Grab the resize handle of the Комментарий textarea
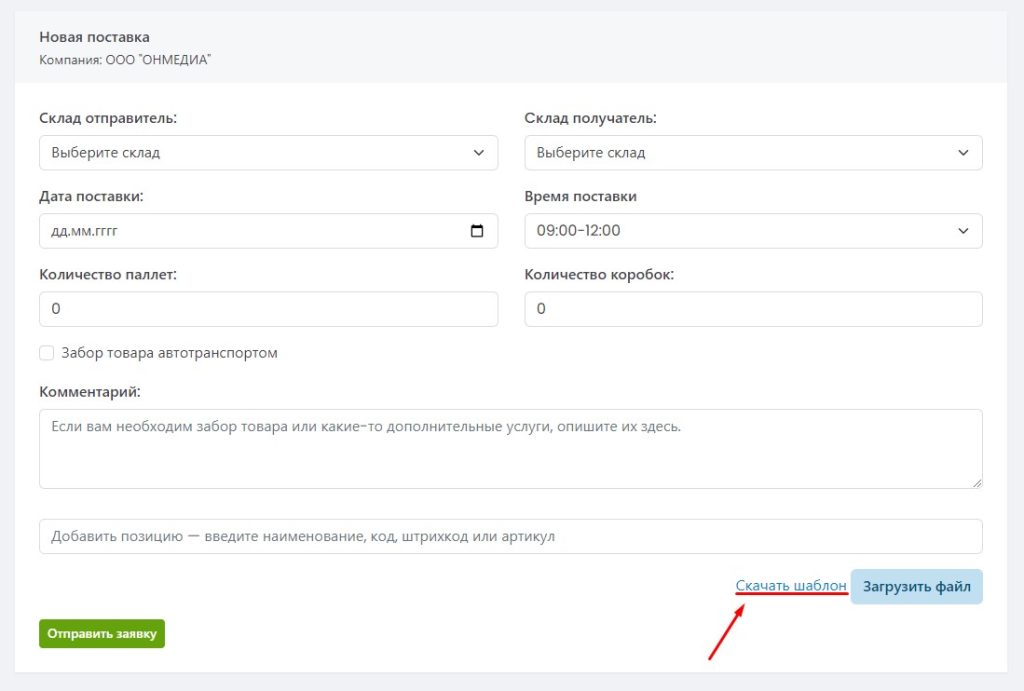Screen dimensions: 1024x691 pyautogui.click(x=976, y=482)
